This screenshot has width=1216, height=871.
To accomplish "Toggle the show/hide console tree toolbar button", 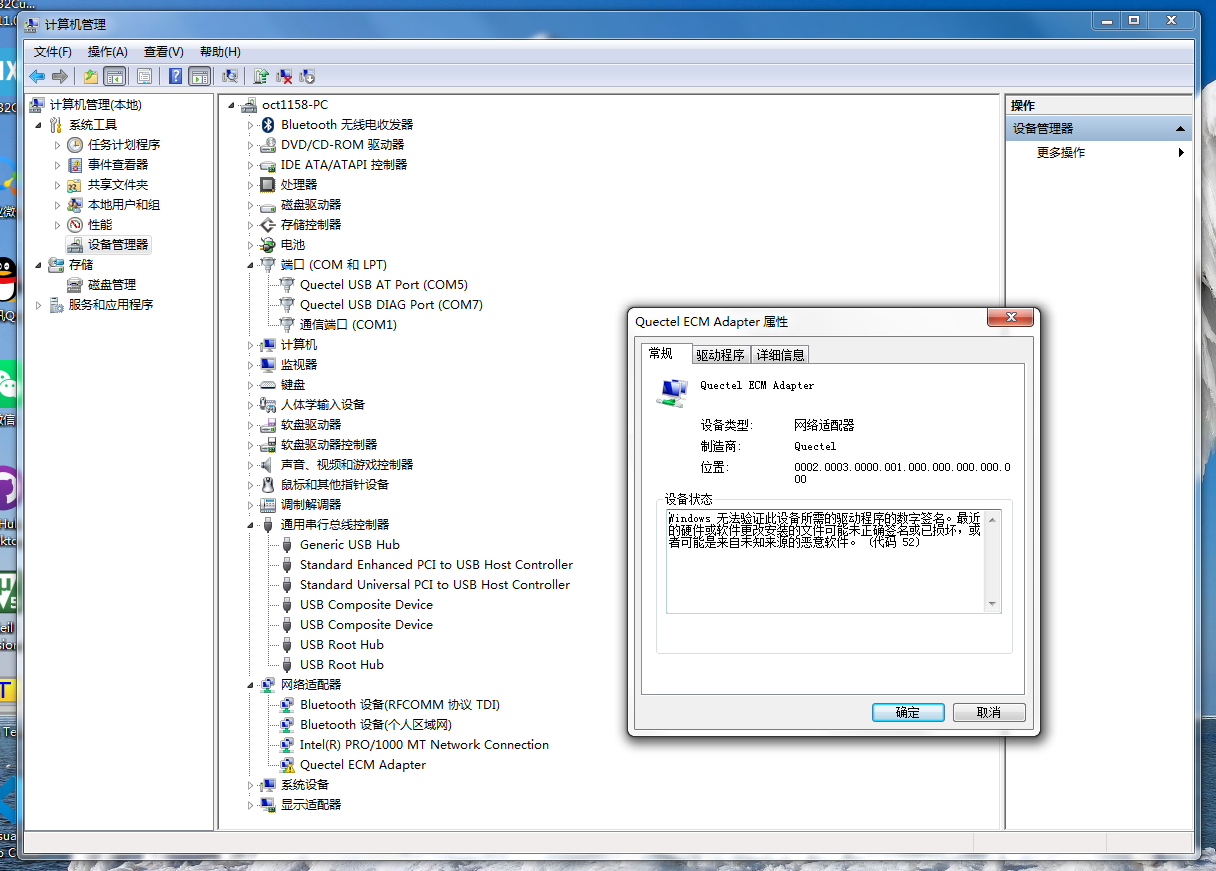I will click(115, 76).
